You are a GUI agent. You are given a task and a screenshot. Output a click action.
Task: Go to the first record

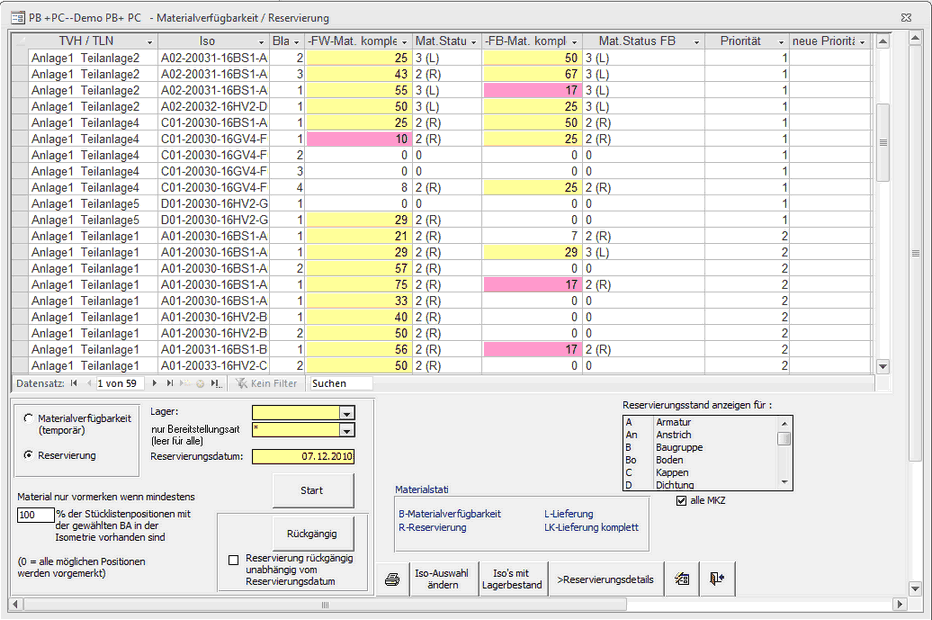[75, 383]
